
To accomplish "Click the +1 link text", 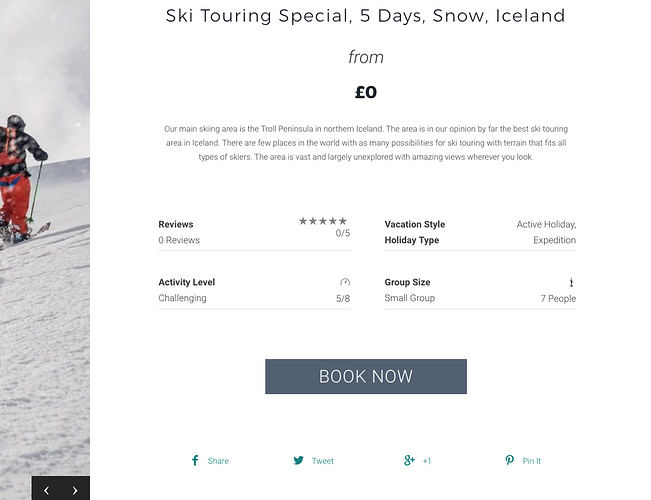I will 427,461.
